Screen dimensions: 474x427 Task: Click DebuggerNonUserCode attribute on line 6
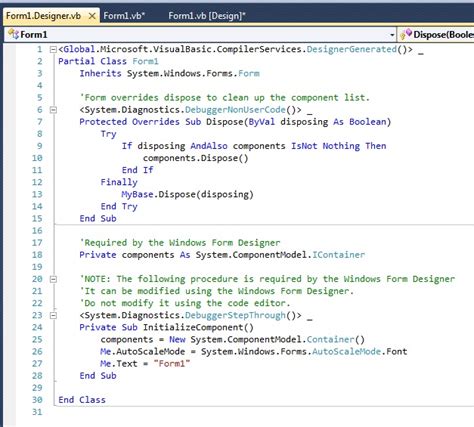coord(235,110)
